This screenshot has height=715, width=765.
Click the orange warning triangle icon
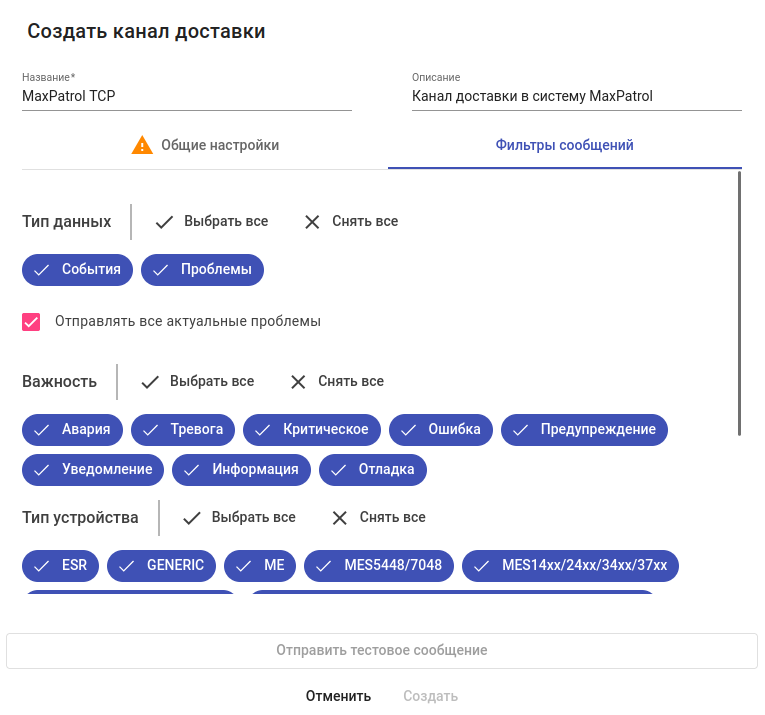click(x=142, y=145)
